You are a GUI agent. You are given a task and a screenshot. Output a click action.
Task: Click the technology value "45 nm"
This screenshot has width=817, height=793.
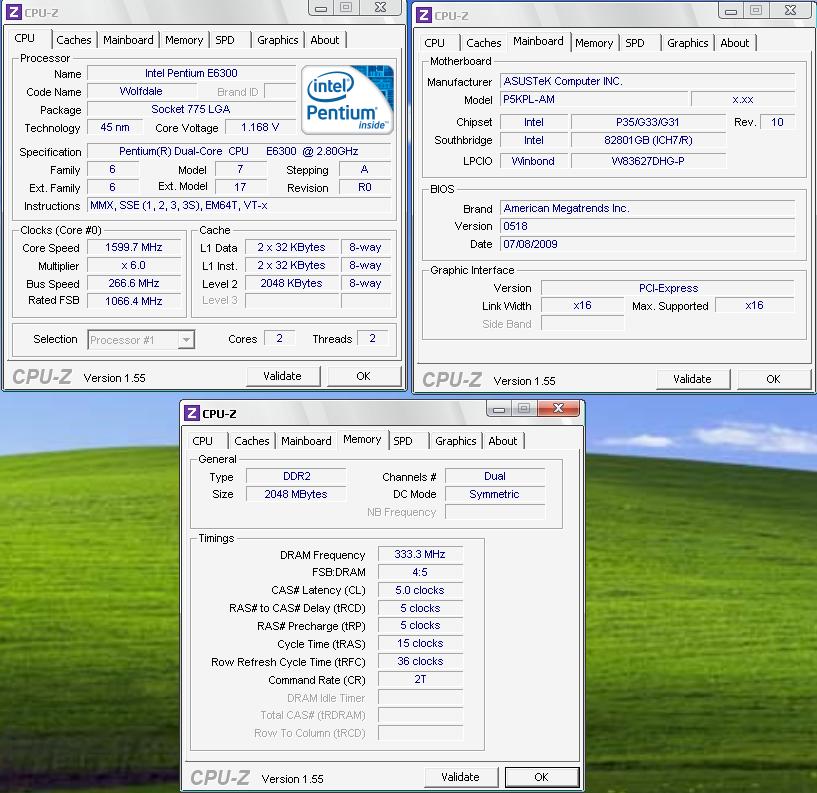[115, 127]
